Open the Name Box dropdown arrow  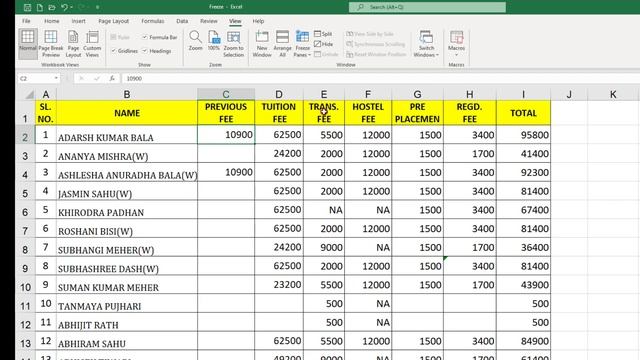(x=56, y=78)
